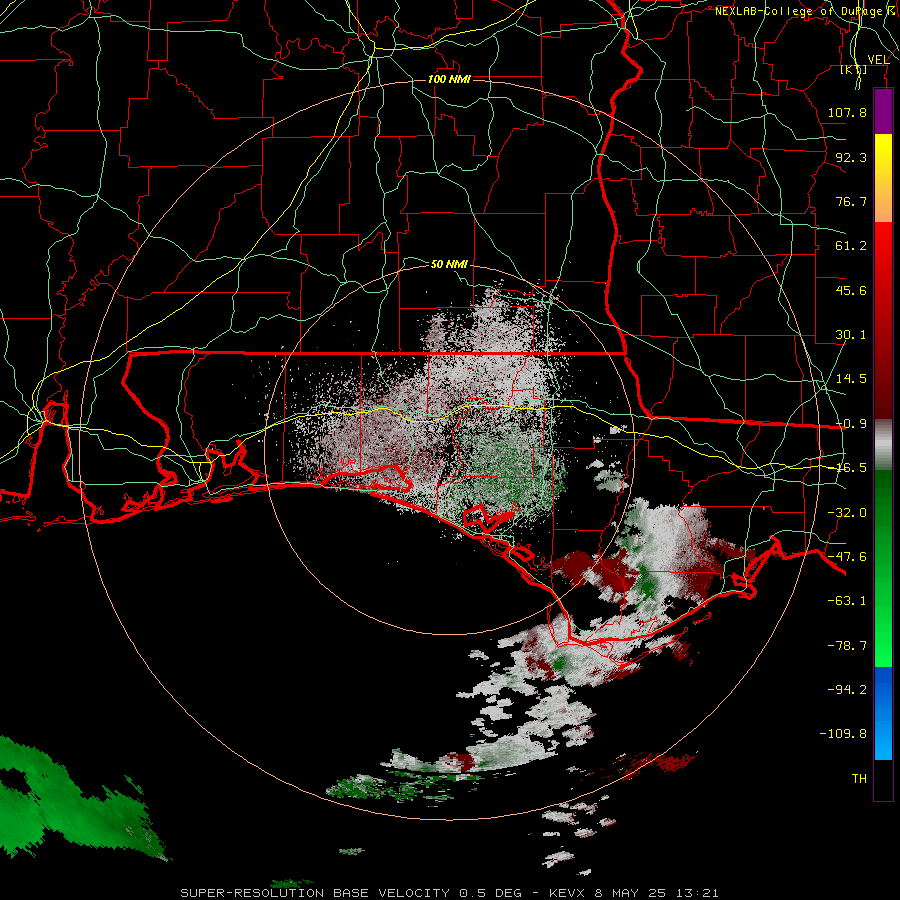The width and height of the screenshot is (900, 900).
Task: Select the -0.9 velocity scale value
Action: pos(851,424)
